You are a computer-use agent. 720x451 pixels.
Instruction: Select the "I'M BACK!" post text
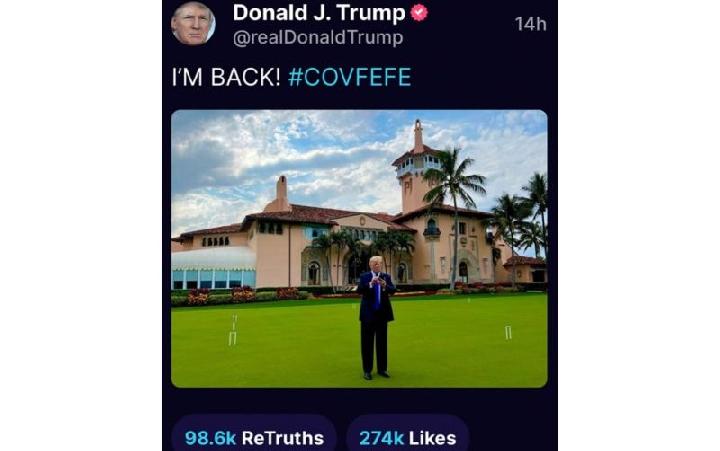227,78
